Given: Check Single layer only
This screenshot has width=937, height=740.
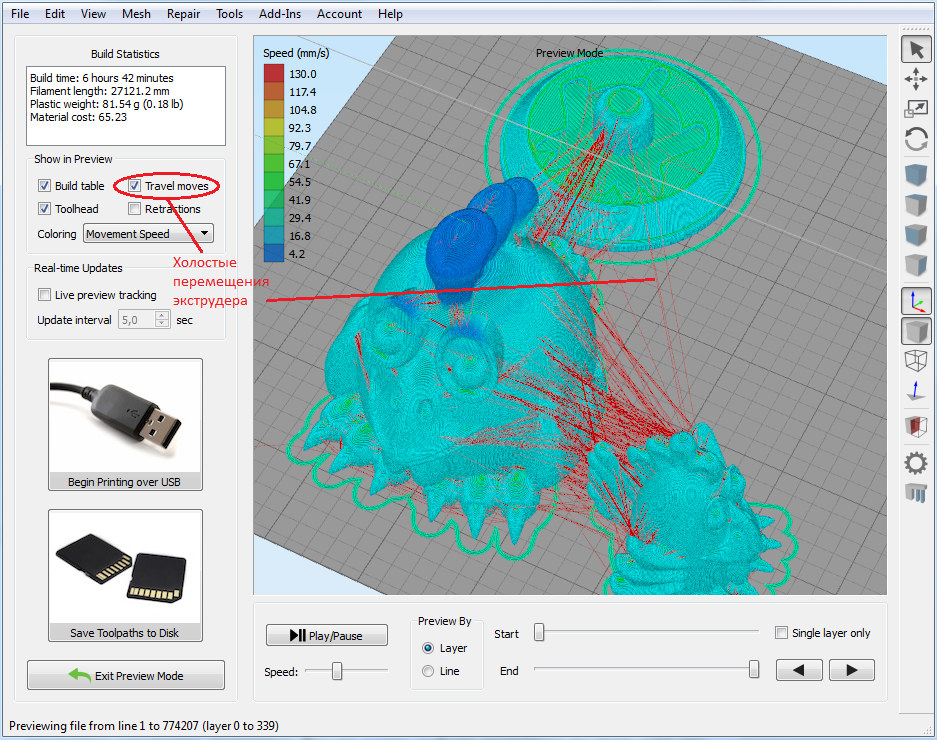Looking at the screenshot, I should 781,632.
